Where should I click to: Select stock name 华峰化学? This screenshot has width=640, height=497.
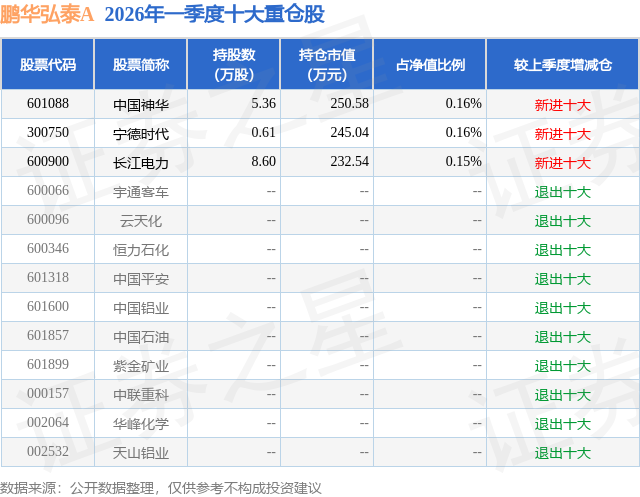pos(141,424)
